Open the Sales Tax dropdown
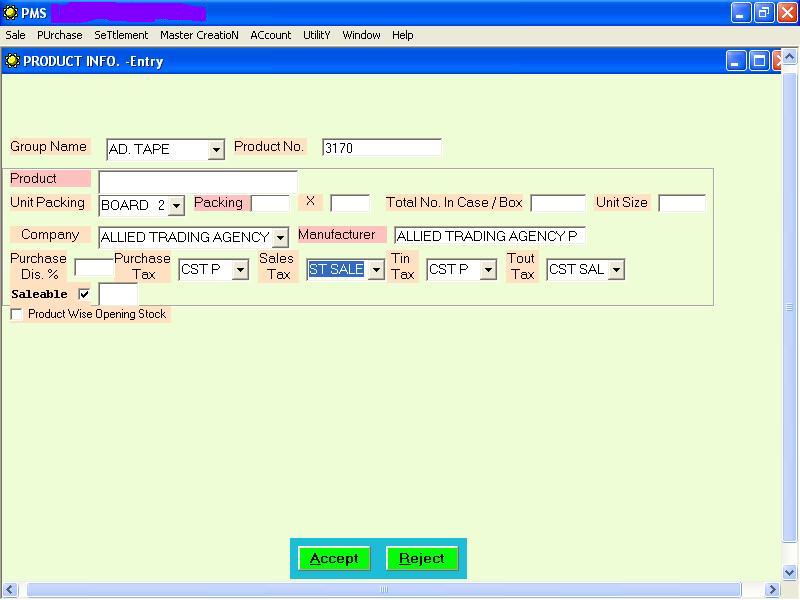 pos(376,270)
